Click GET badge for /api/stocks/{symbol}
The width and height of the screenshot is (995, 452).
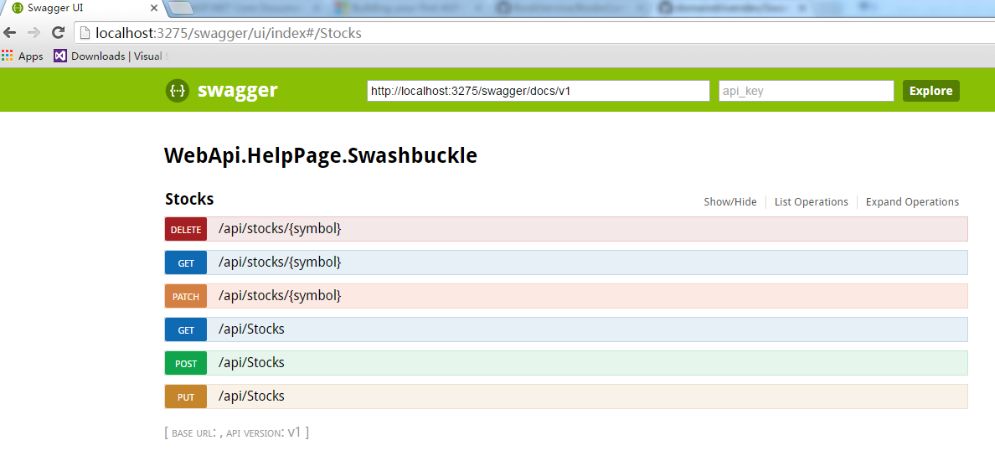[x=186, y=263]
